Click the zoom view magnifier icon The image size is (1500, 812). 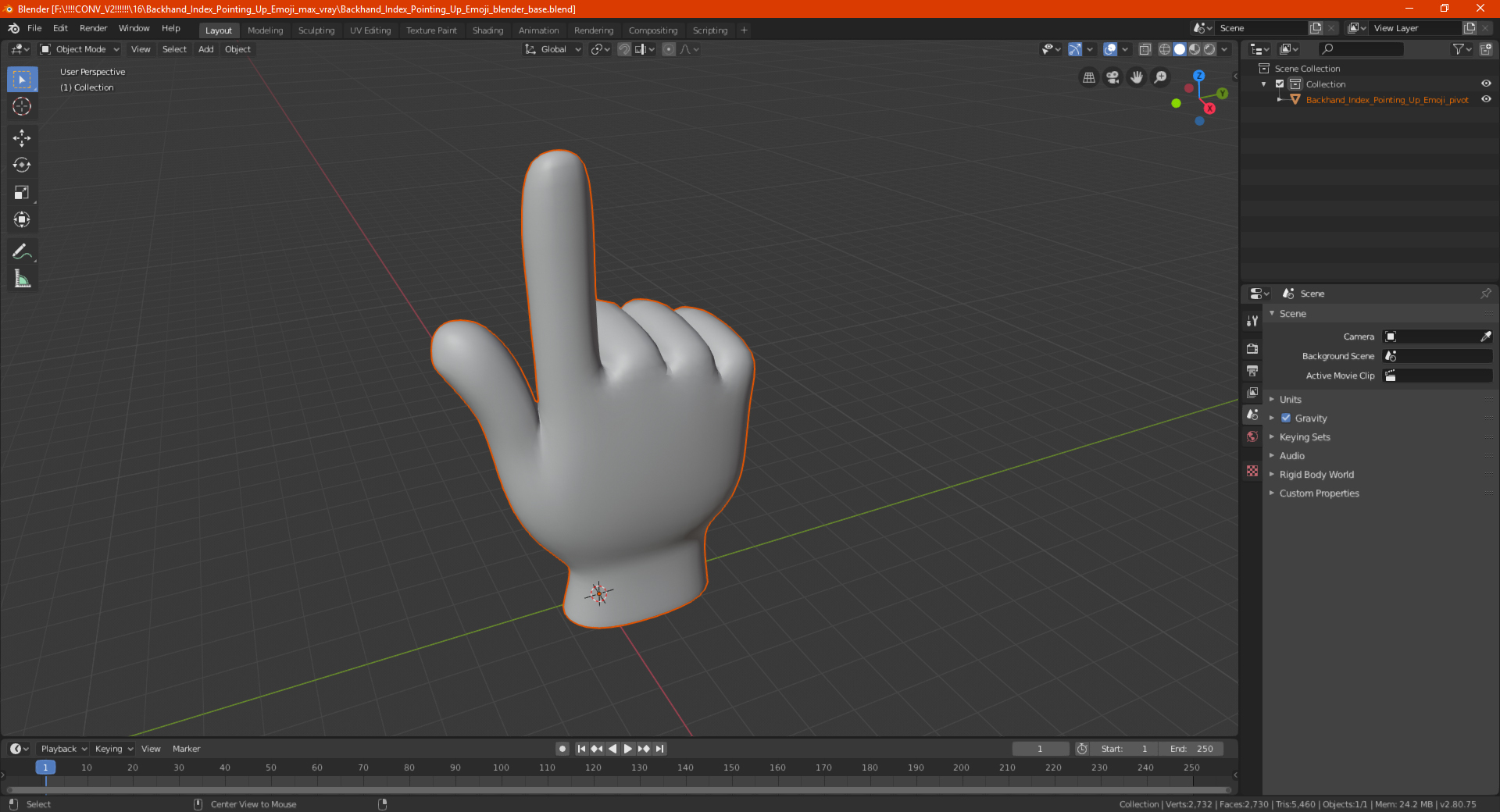(x=1161, y=77)
